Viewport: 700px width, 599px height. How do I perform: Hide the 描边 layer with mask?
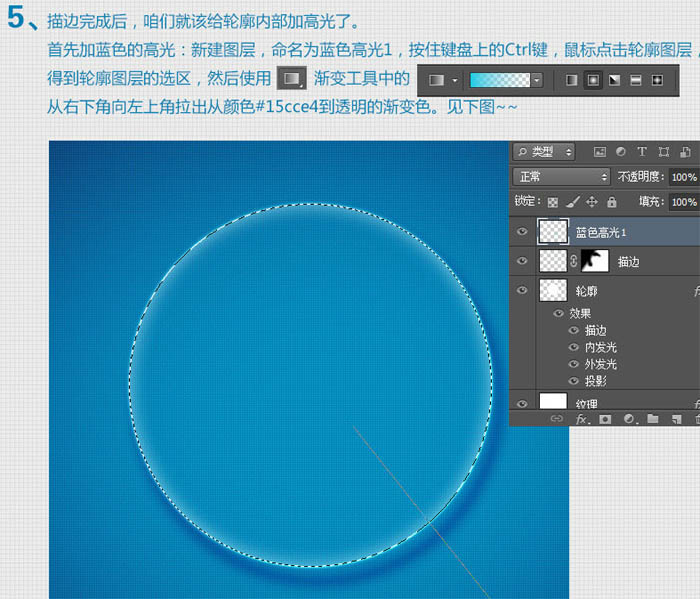pos(522,261)
